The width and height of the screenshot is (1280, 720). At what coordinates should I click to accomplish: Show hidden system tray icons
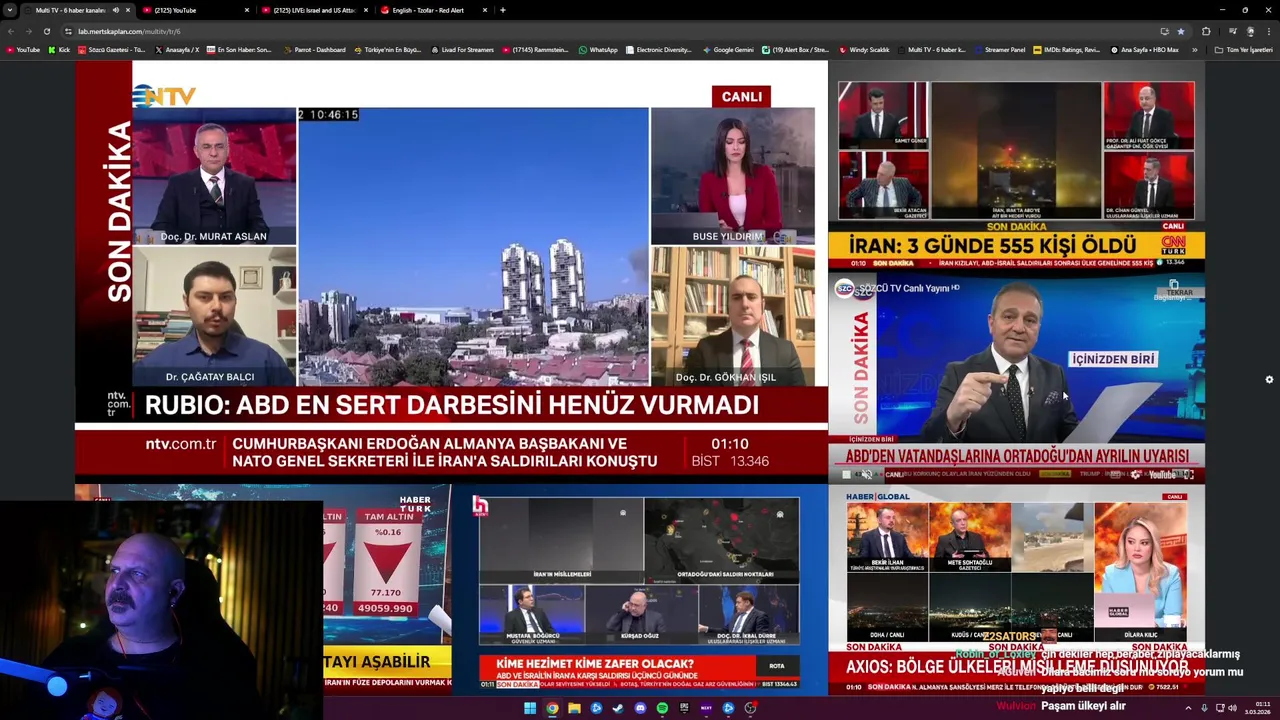[1189, 708]
